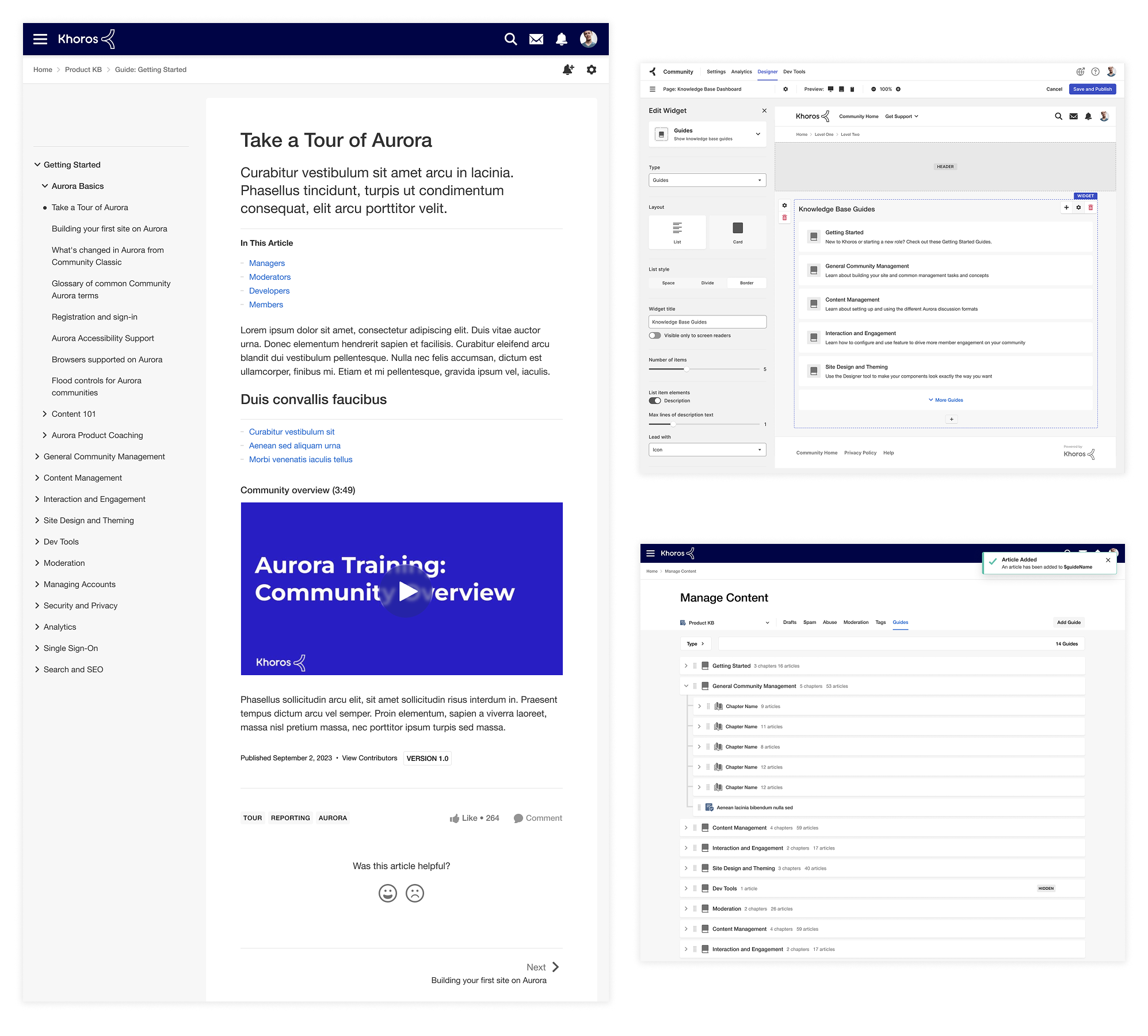Collapse the General Community Management guide row
This screenshot has height=1036, width=1148.
(x=686, y=685)
